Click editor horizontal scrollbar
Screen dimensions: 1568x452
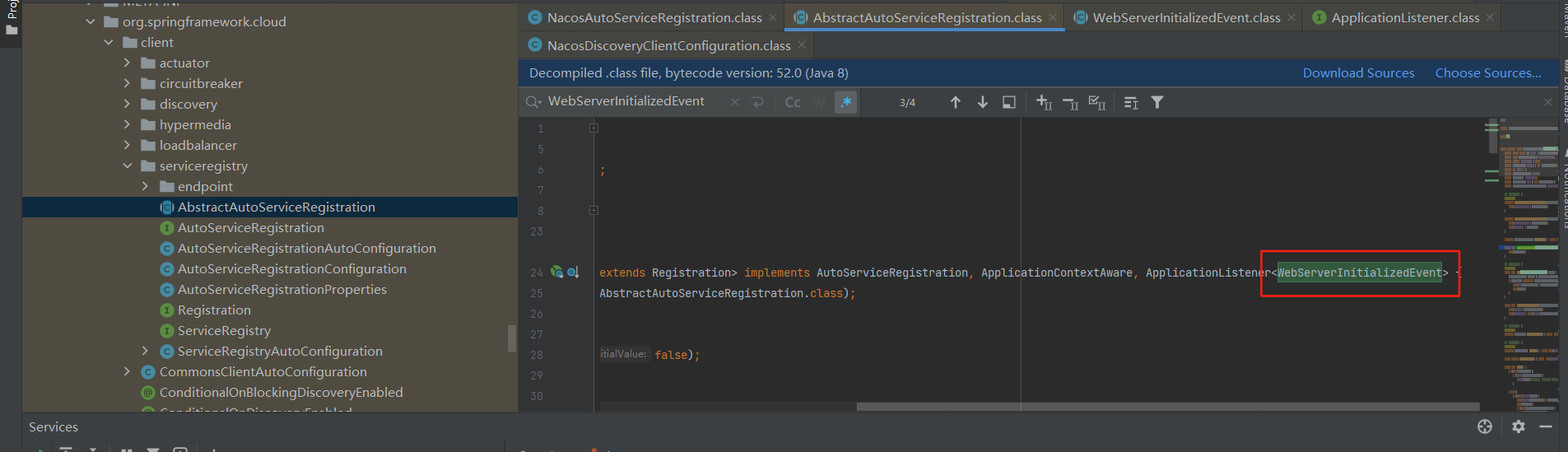pos(1168,407)
